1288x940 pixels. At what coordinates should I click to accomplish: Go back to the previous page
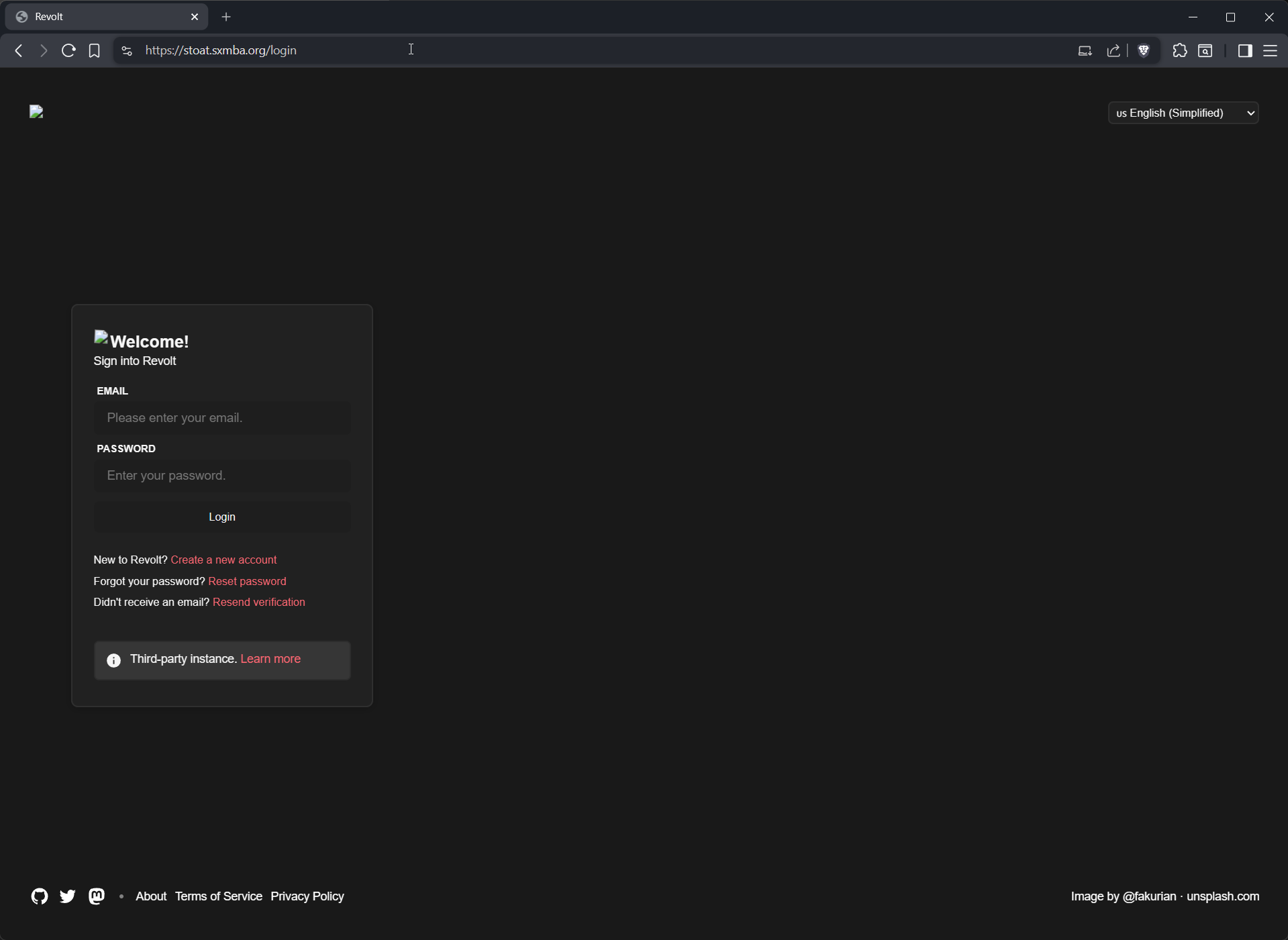(19, 50)
